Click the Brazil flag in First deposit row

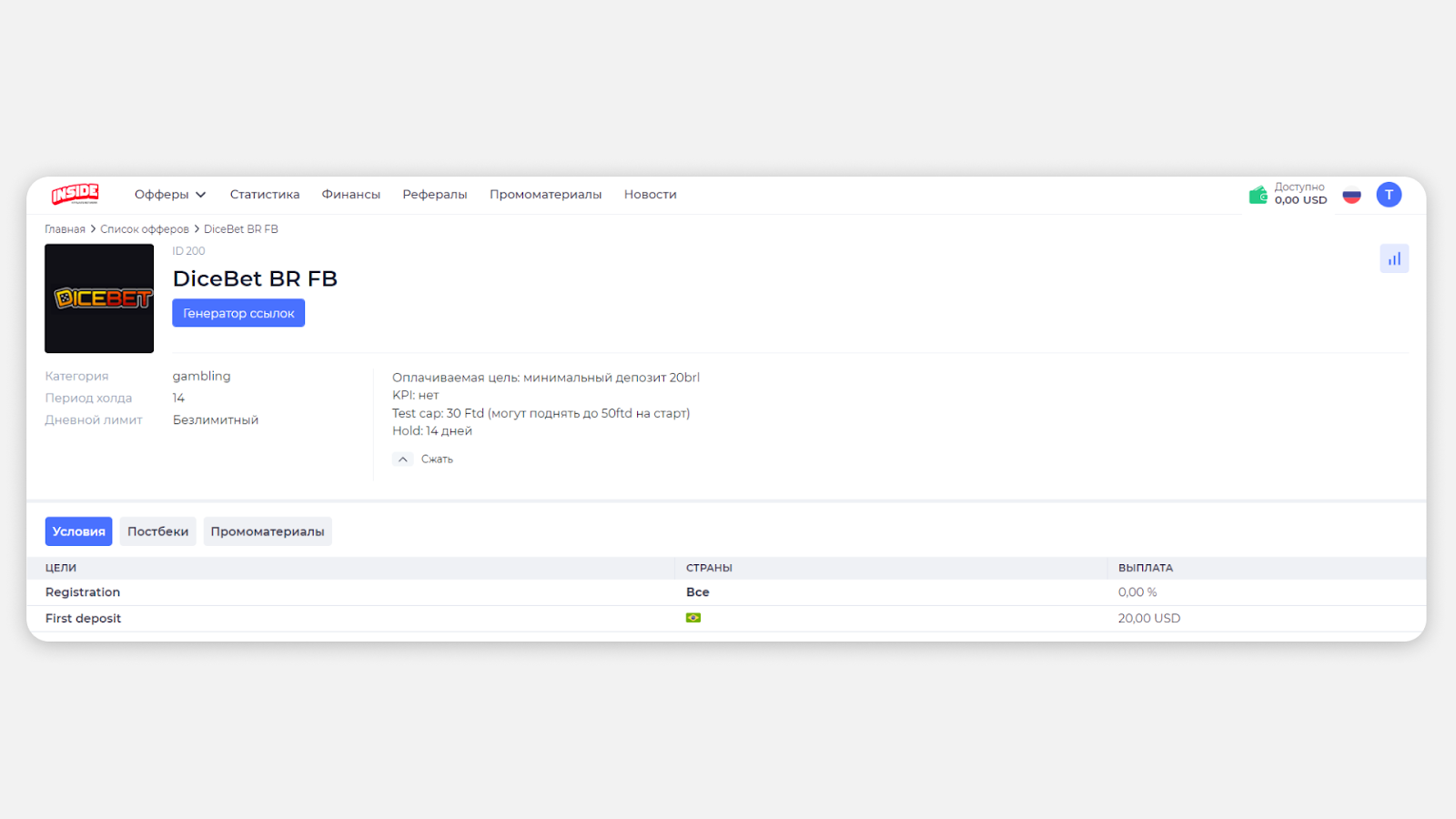pos(693,618)
